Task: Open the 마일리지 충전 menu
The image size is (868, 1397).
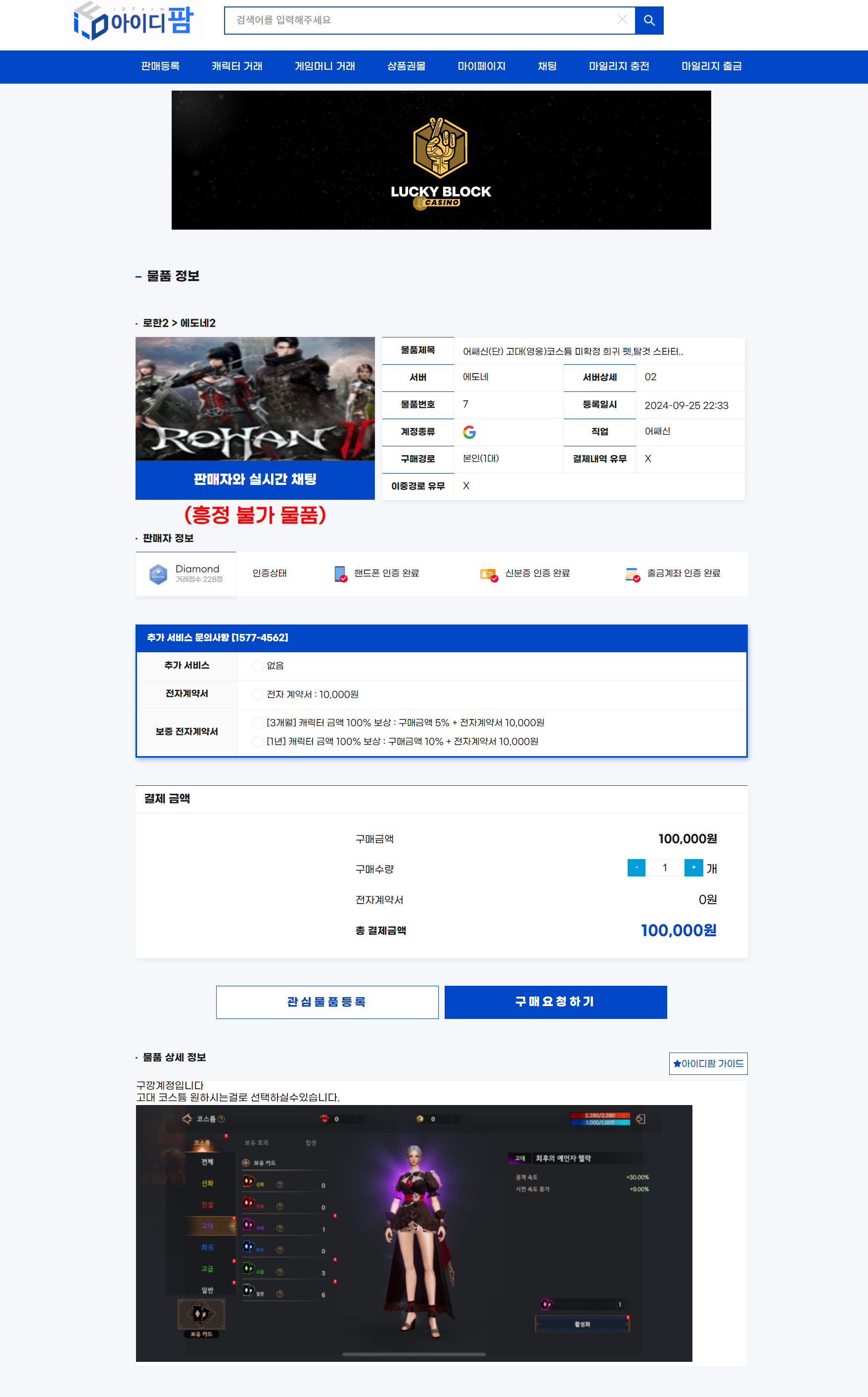Action: (618, 67)
